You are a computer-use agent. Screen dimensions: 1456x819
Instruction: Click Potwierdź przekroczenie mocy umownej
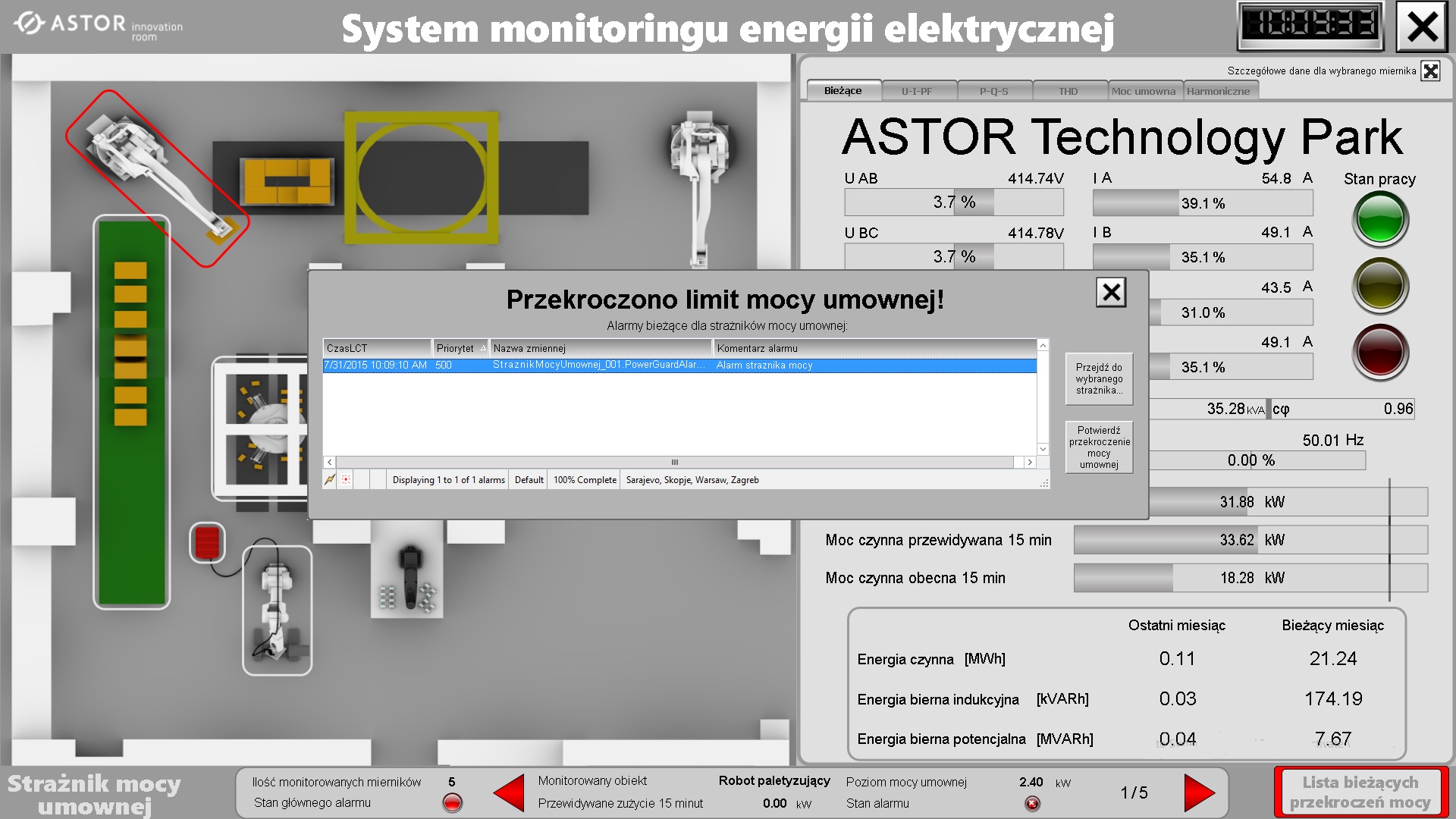coord(1098,447)
